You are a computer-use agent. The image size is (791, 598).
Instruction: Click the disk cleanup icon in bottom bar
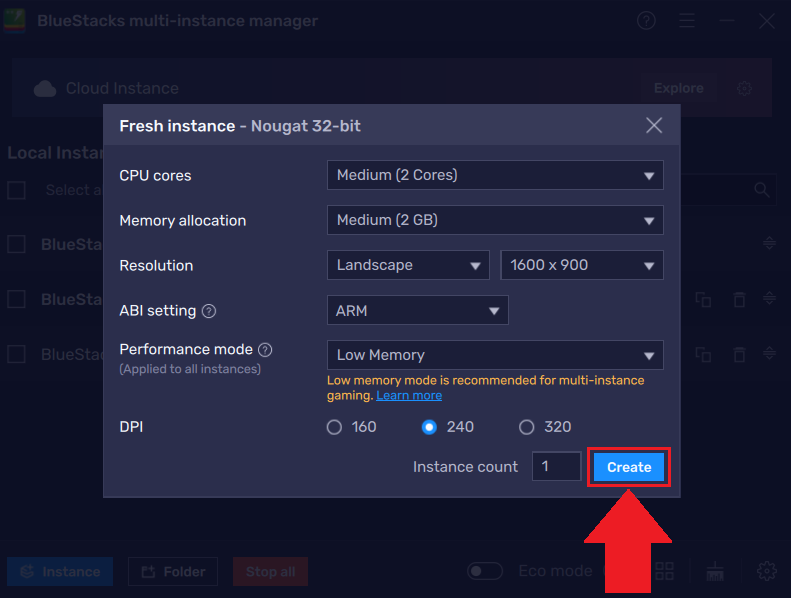[x=715, y=571]
